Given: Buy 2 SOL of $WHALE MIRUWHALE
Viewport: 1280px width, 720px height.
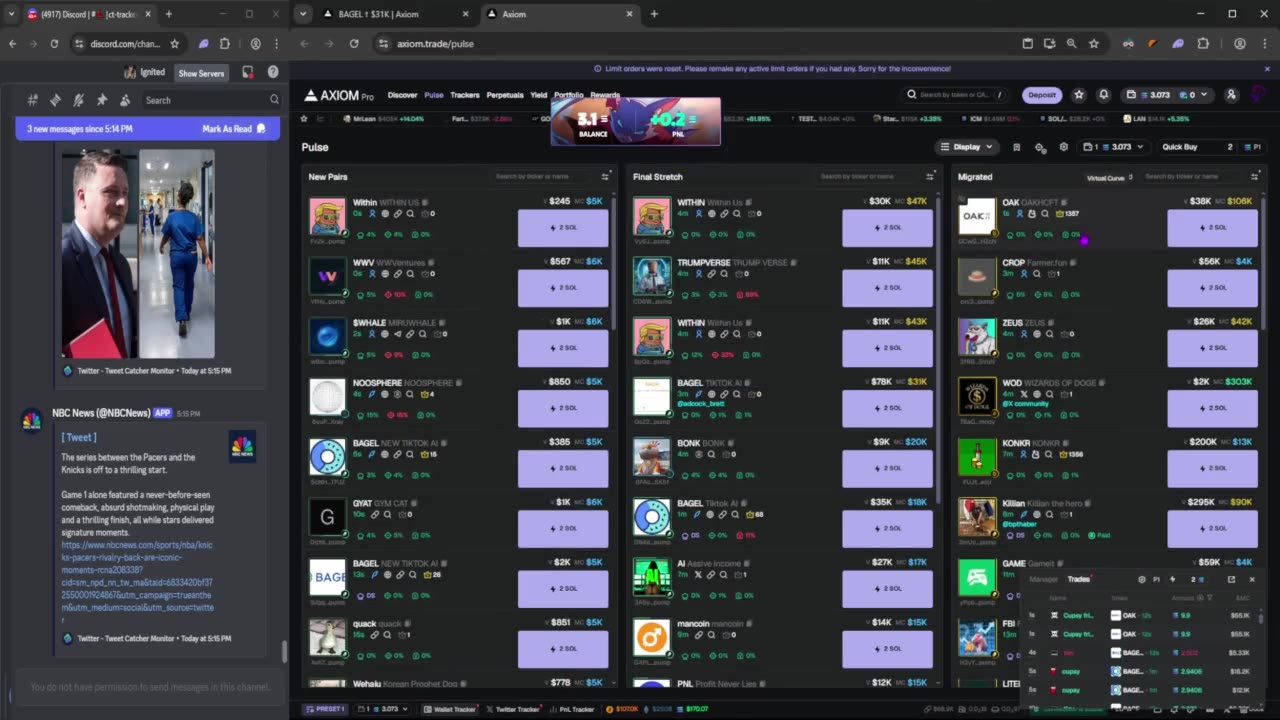Looking at the screenshot, I should click(563, 348).
